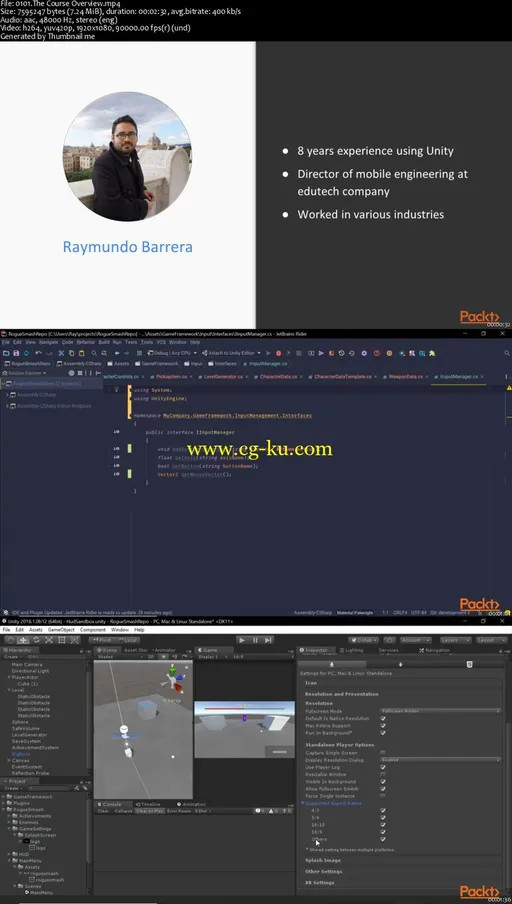512x904 pixels.
Task: Open the LevelGenerator.cs tab in Rider
Action: [x=225, y=376]
